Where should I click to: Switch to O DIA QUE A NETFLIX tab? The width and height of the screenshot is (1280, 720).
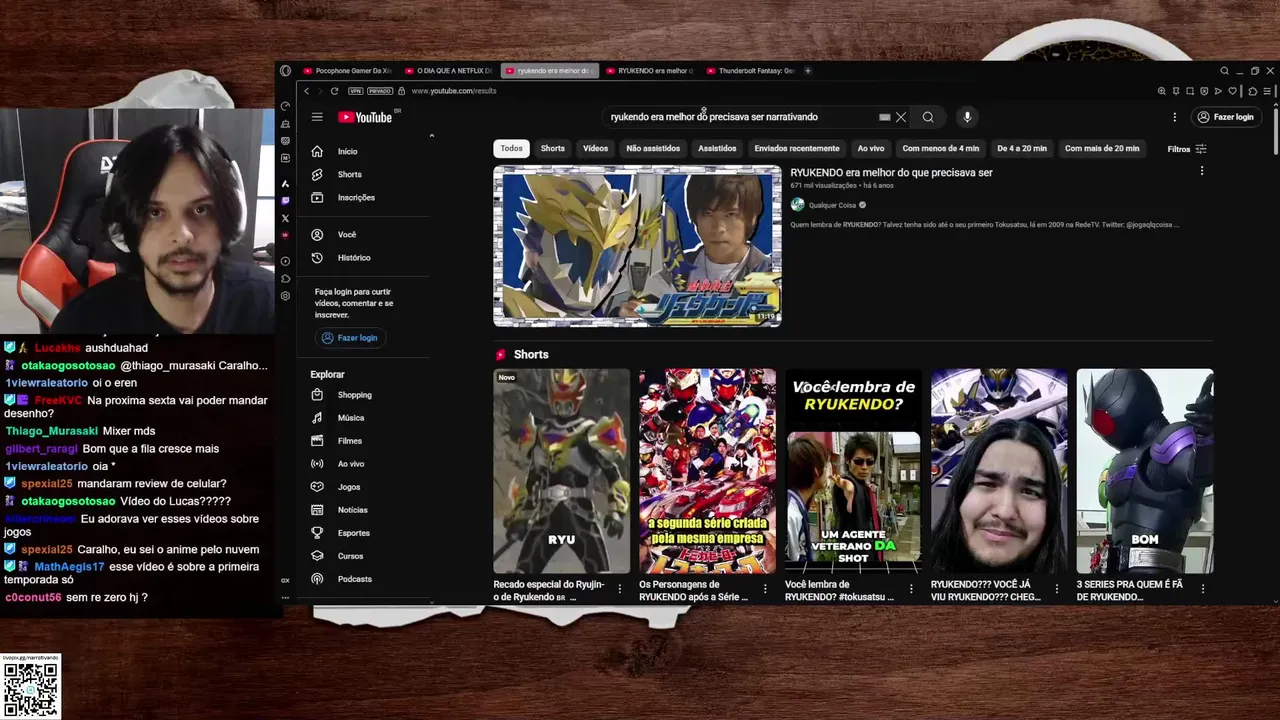point(448,71)
